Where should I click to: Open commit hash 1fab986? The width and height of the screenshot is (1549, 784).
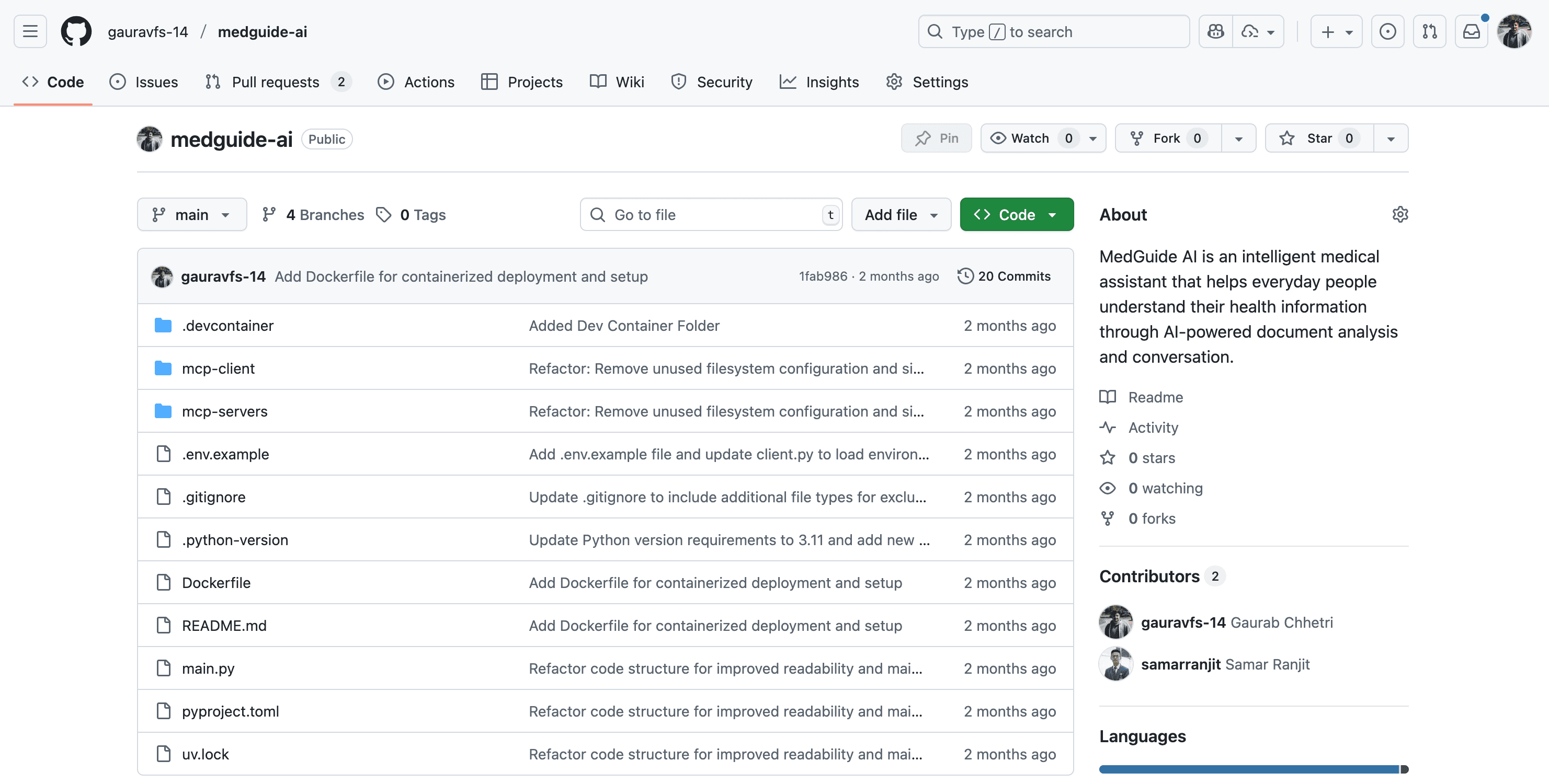tap(823, 276)
